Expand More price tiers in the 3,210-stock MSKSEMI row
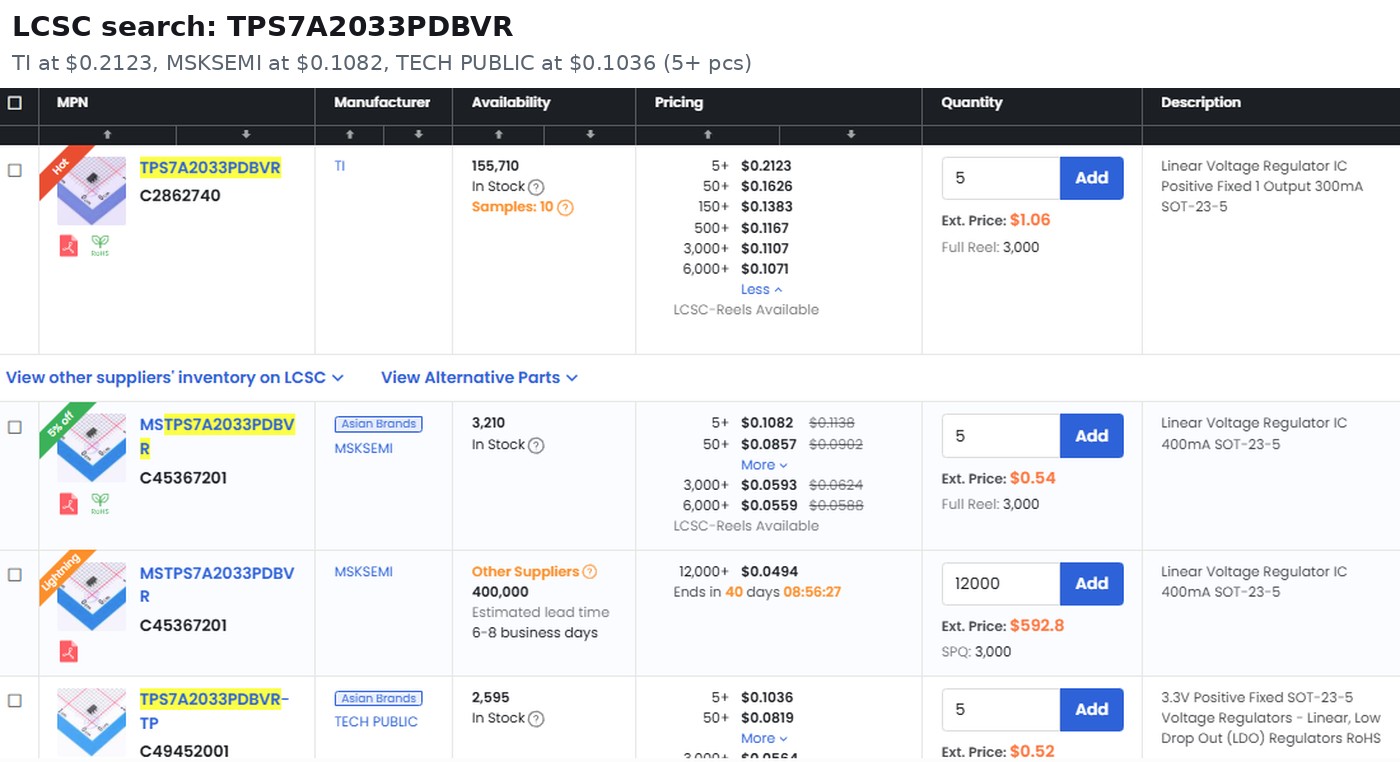This screenshot has width=1400, height=762. click(764, 465)
